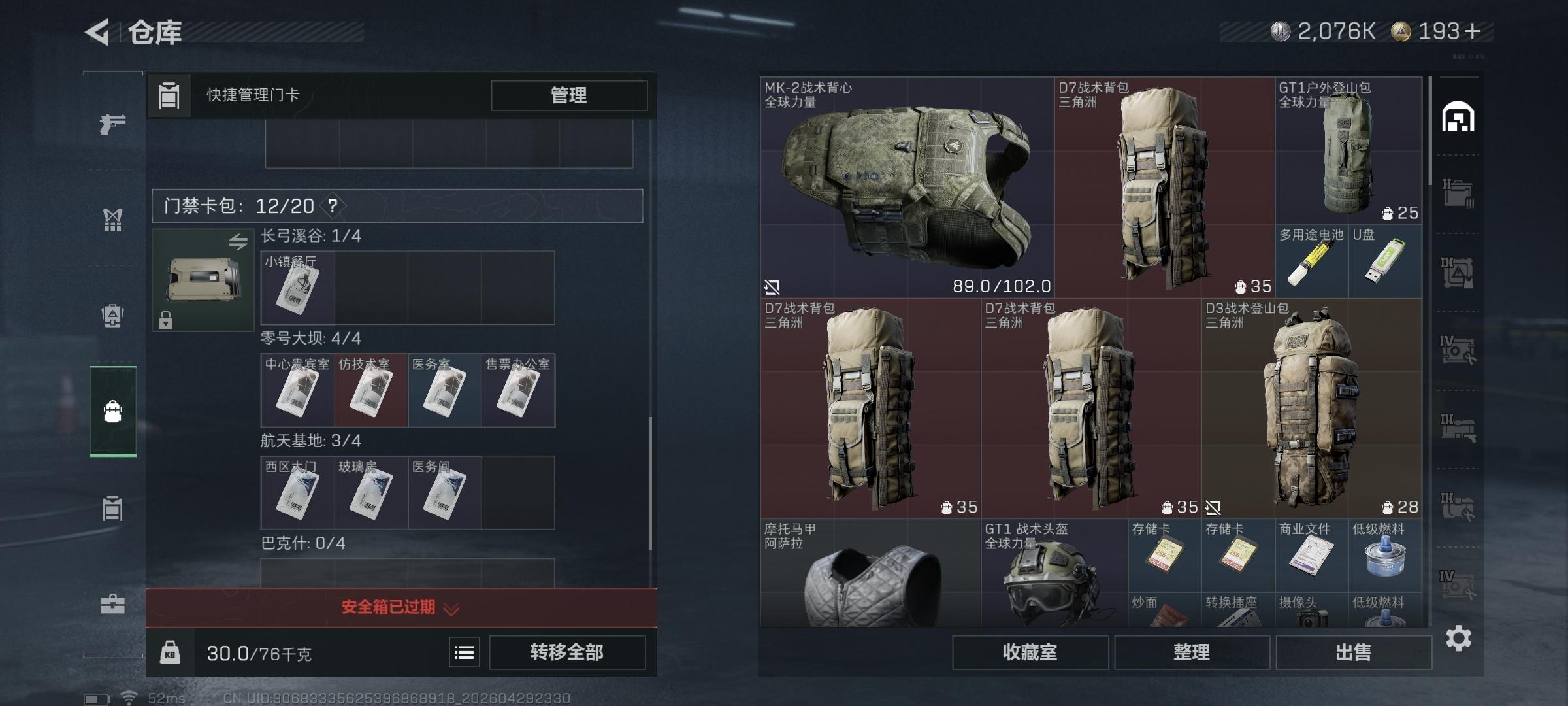
Task: Toggle the lock icon on card case
Action: coord(166,320)
